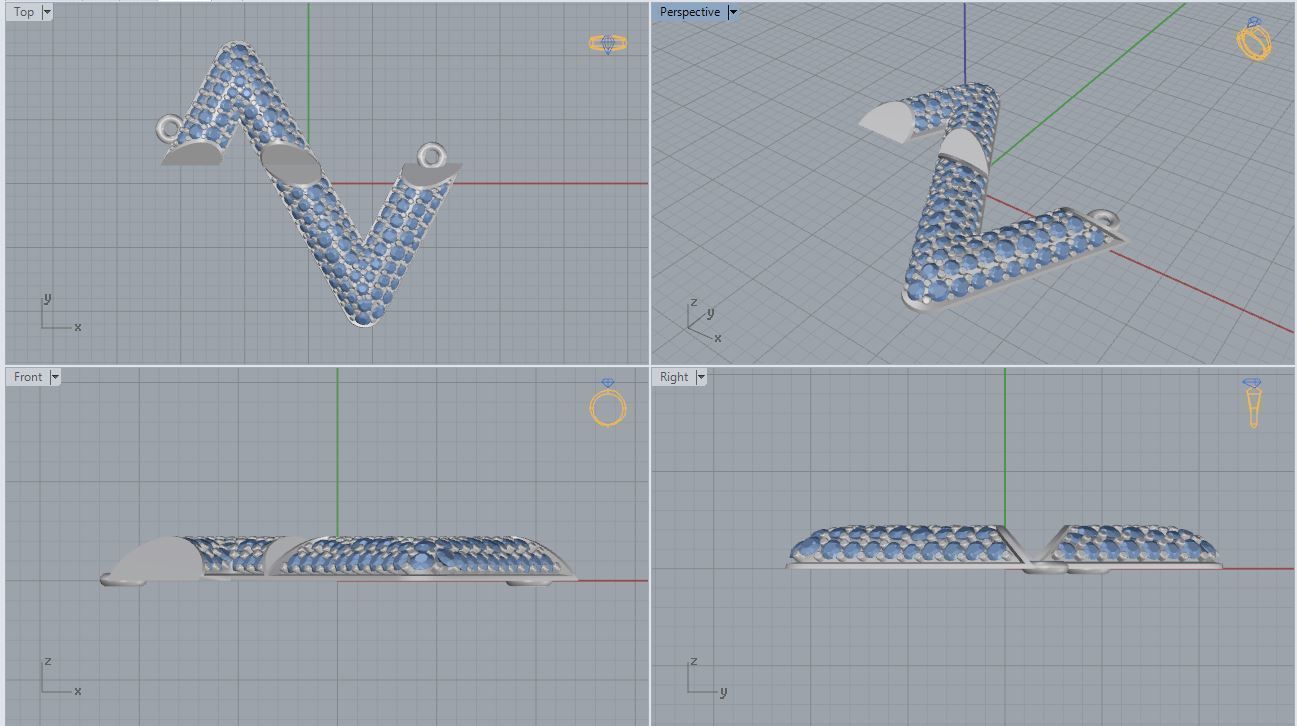This screenshot has height=726, width=1297.
Task: Select the left jump ring in Top viewport
Action: [x=169, y=129]
